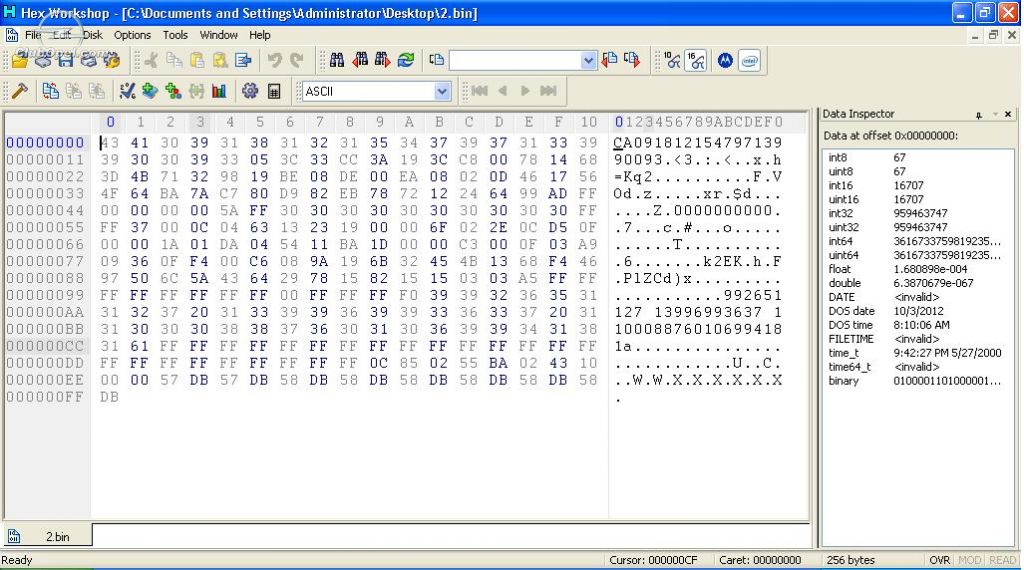The height and width of the screenshot is (570, 1024).
Task: Click the DOS time value 8:10:06 AM
Action: click(921, 325)
